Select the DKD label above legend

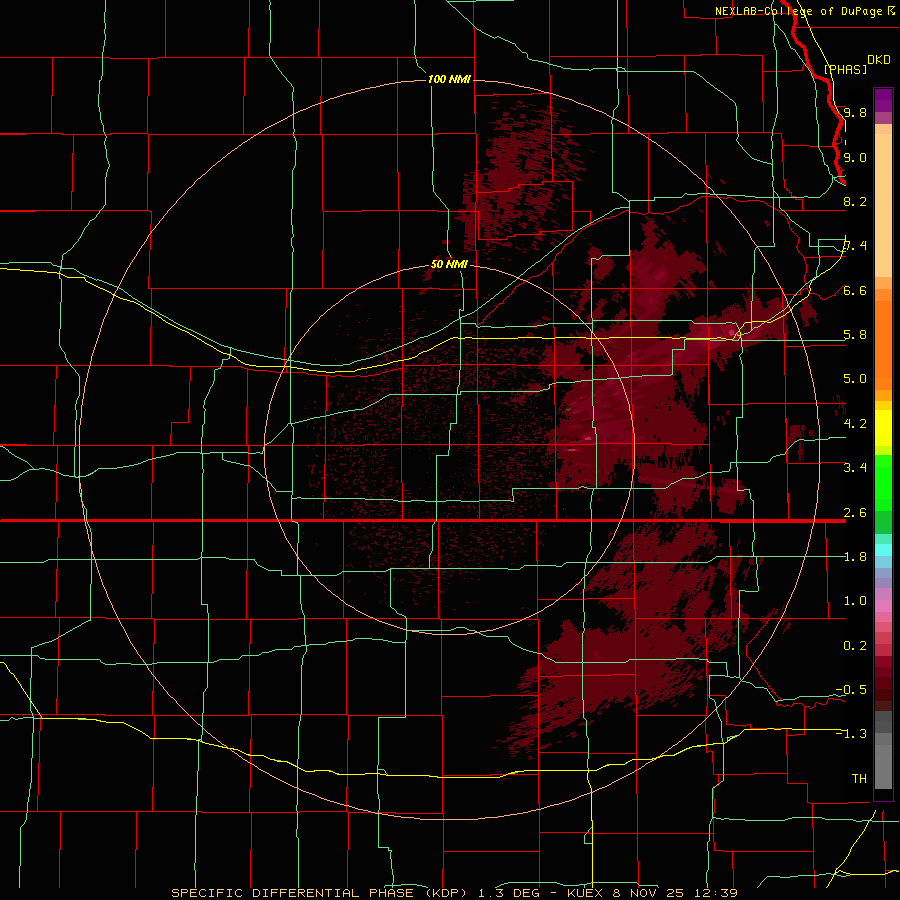(879, 60)
